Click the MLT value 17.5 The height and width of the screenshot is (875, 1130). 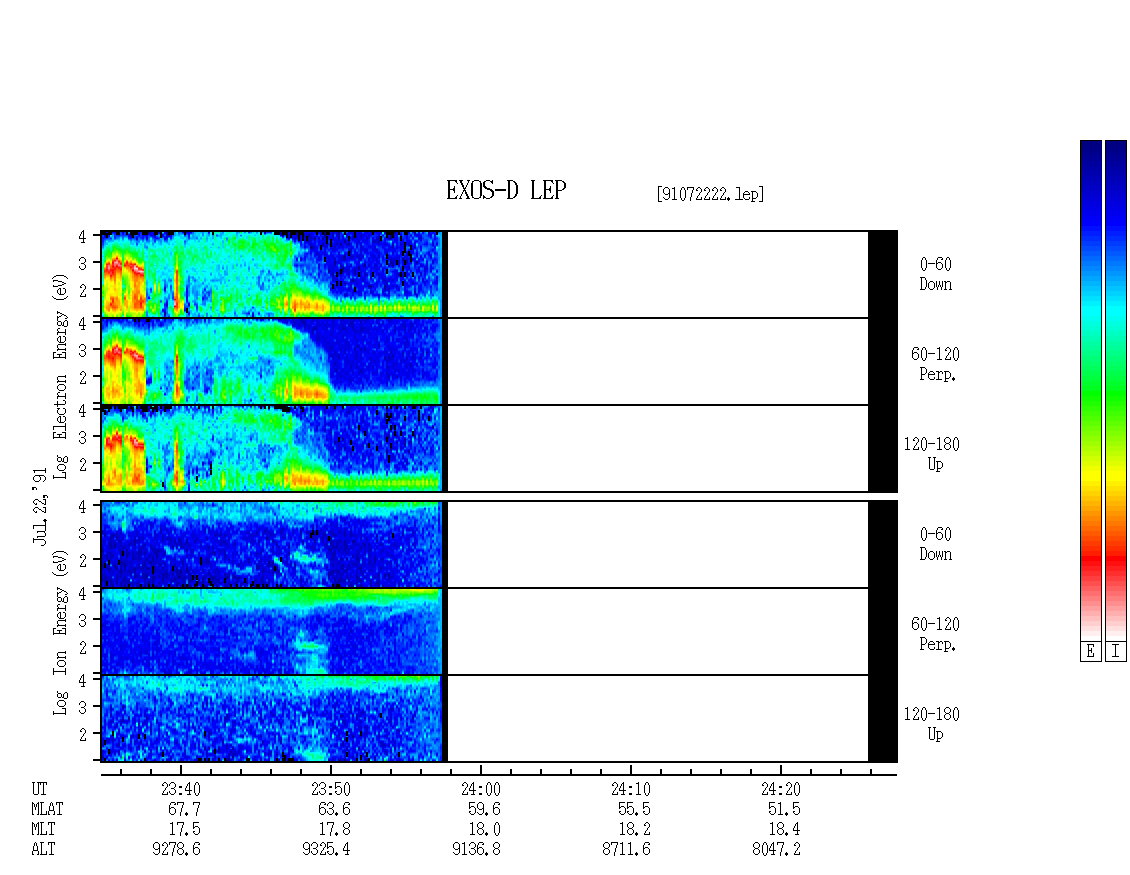pyautogui.click(x=184, y=830)
